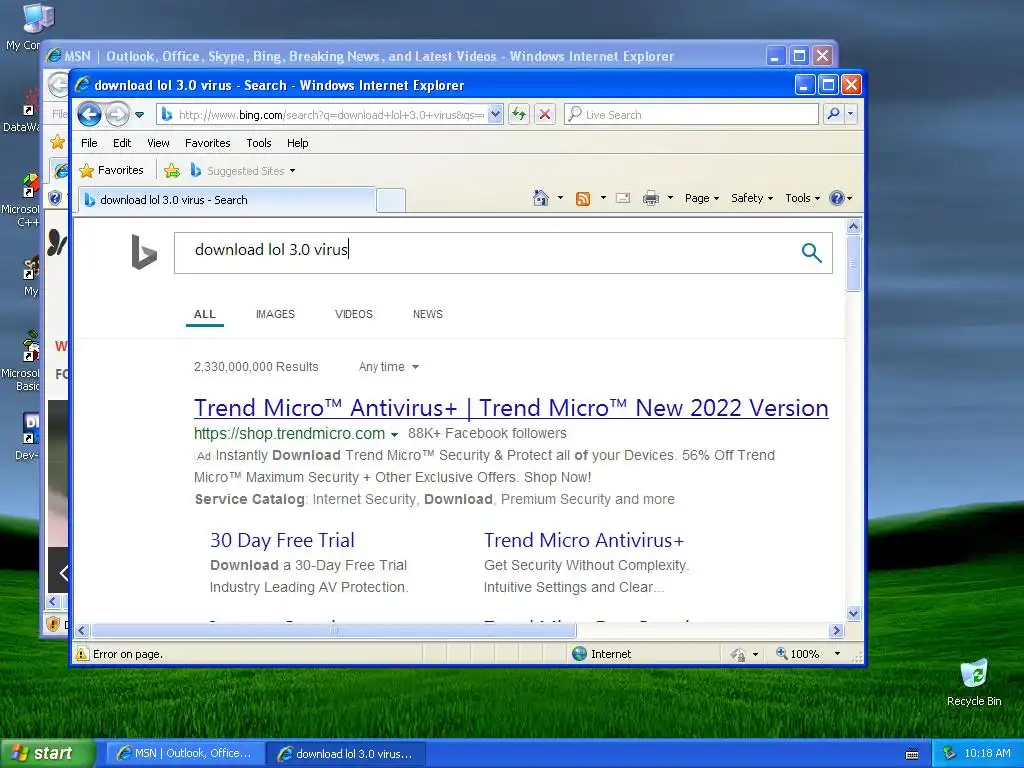Open the Safety command menu
The height and width of the screenshot is (768, 1024).
pos(752,198)
